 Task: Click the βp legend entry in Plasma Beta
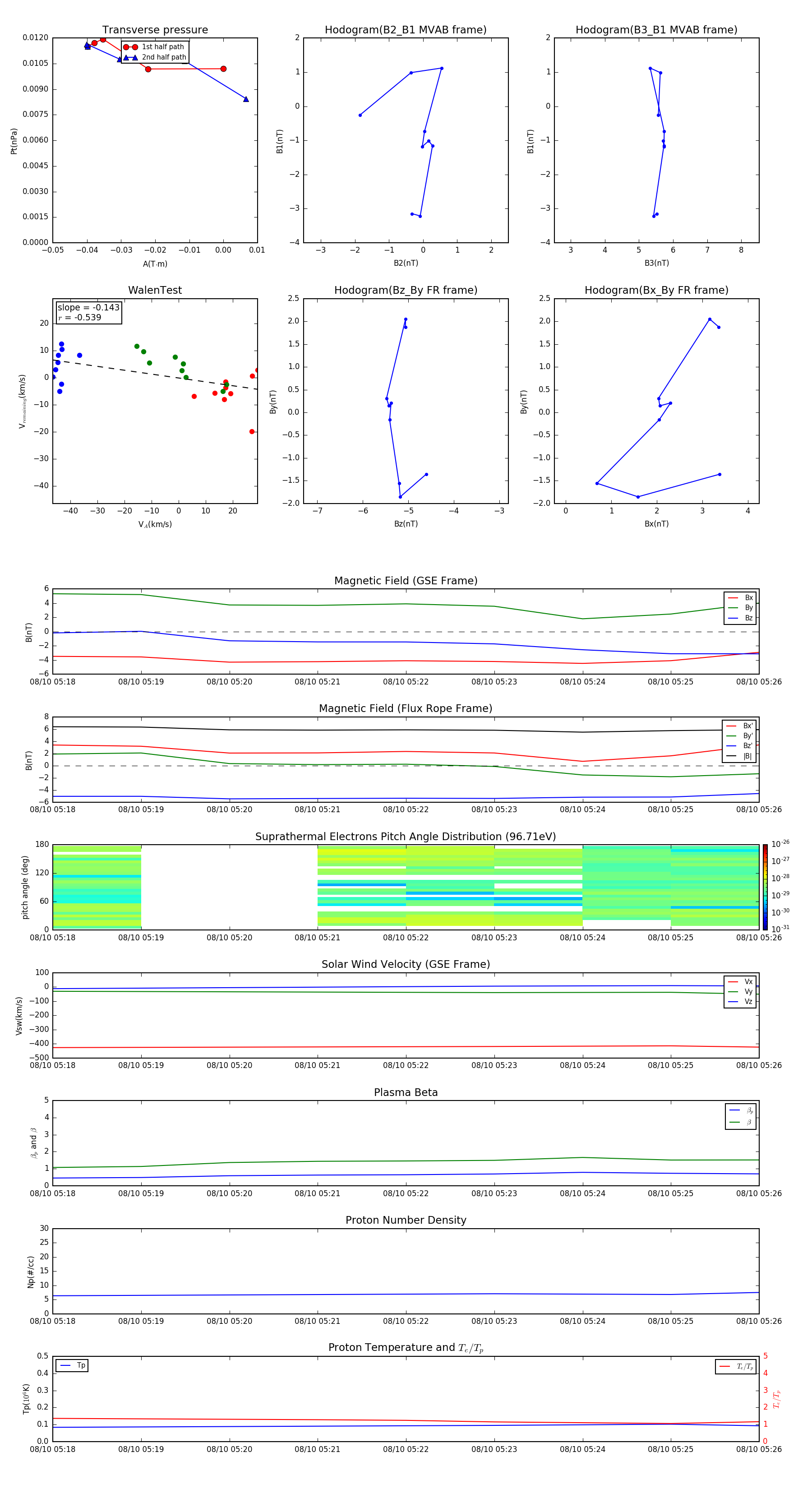pos(741,1110)
